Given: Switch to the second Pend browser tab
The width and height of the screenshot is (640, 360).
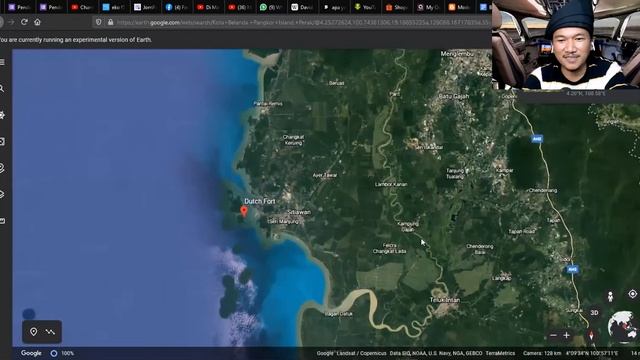Looking at the screenshot, I should 51,7.
